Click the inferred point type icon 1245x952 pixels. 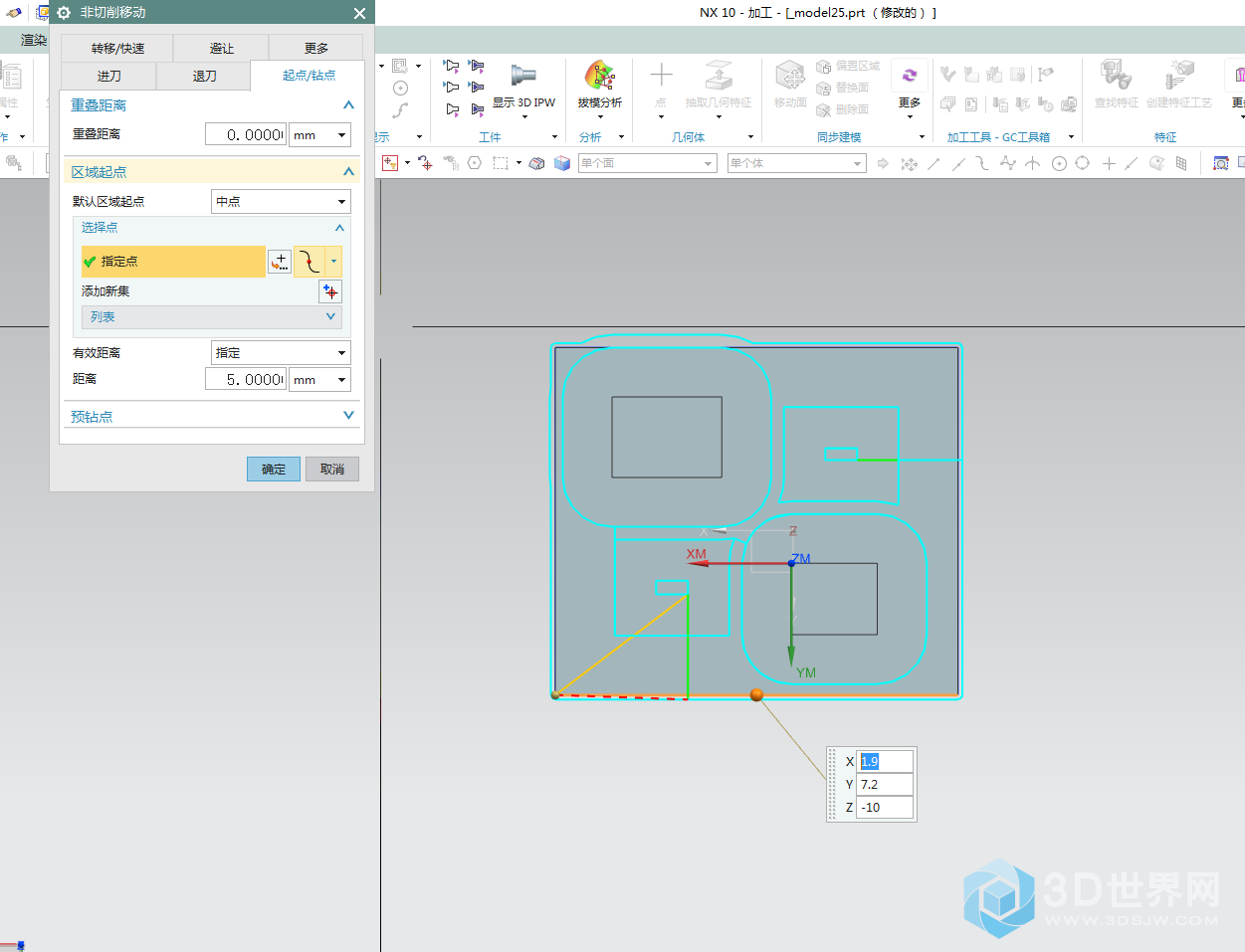pos(310,262)
